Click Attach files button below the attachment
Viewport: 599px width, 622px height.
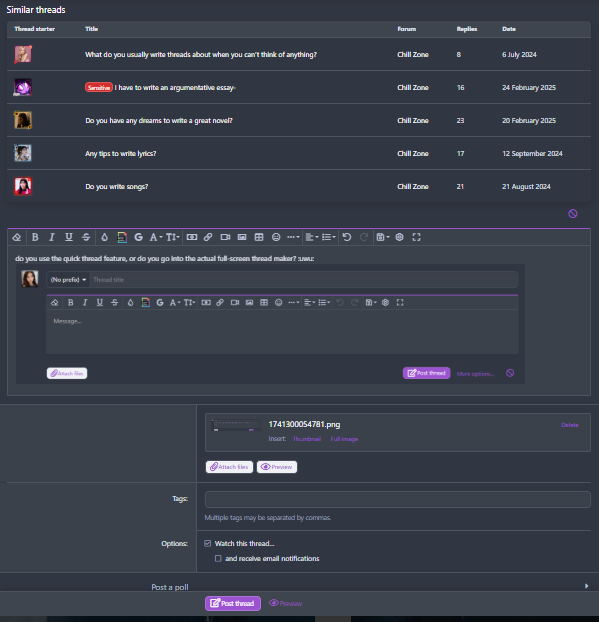tap(229, 467)
